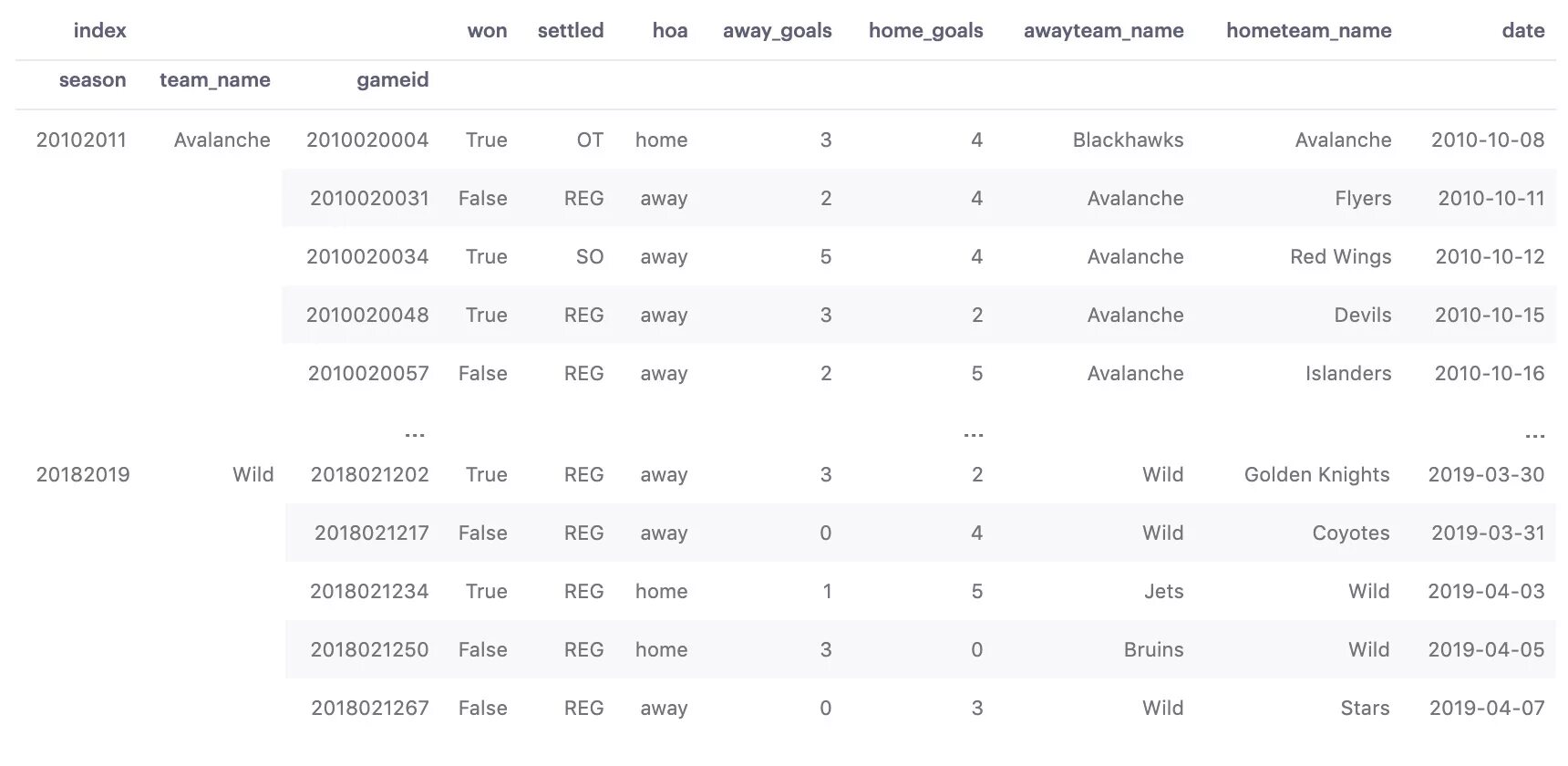
Task: Click the 'won' column header
Action: click(487, 31)
